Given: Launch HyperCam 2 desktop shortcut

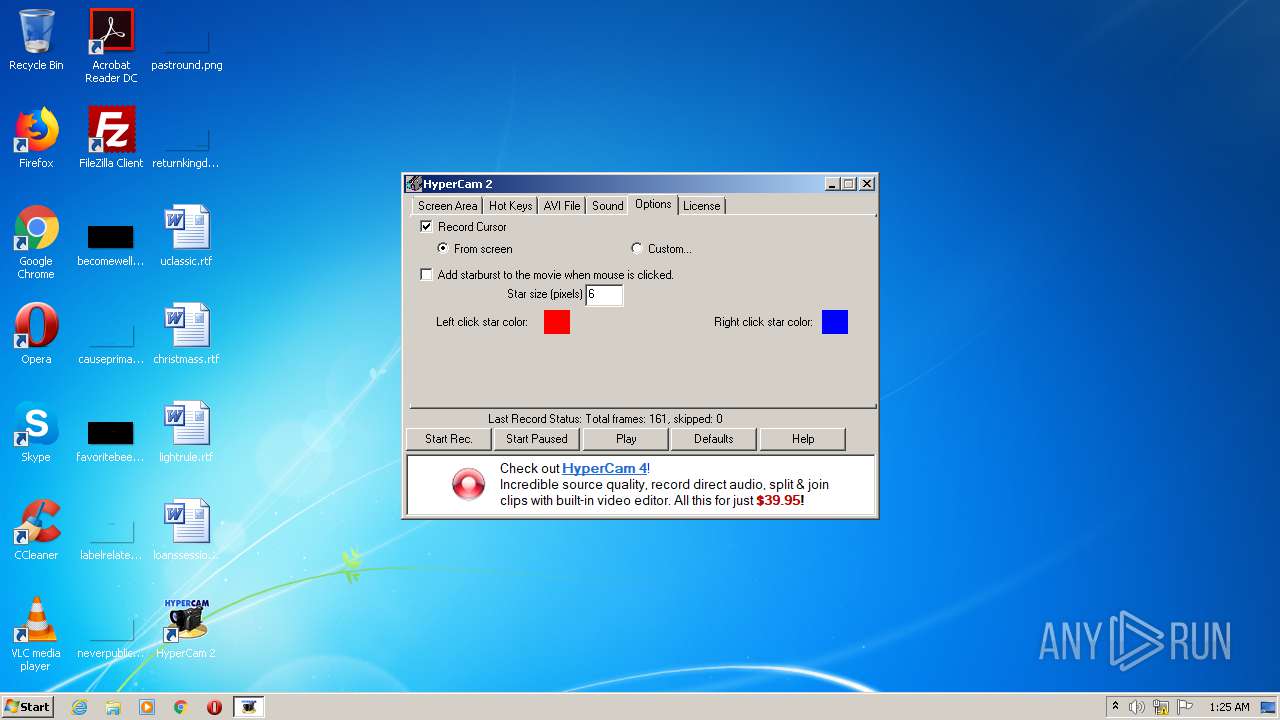Looking at the screenshot, I should click(x=186, y=628).
